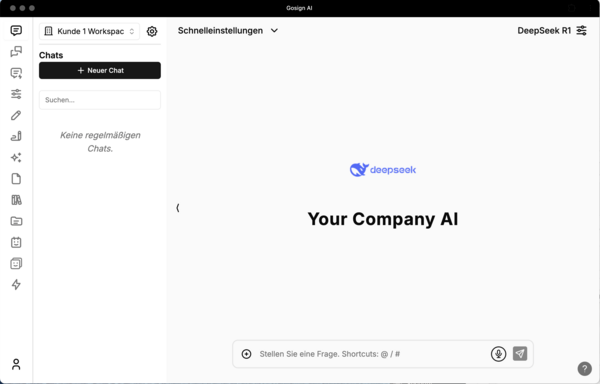Click the Neuer Chat button
Viewport: 600px width, 384px height.
pyautogui.click(x=100, y=70)
